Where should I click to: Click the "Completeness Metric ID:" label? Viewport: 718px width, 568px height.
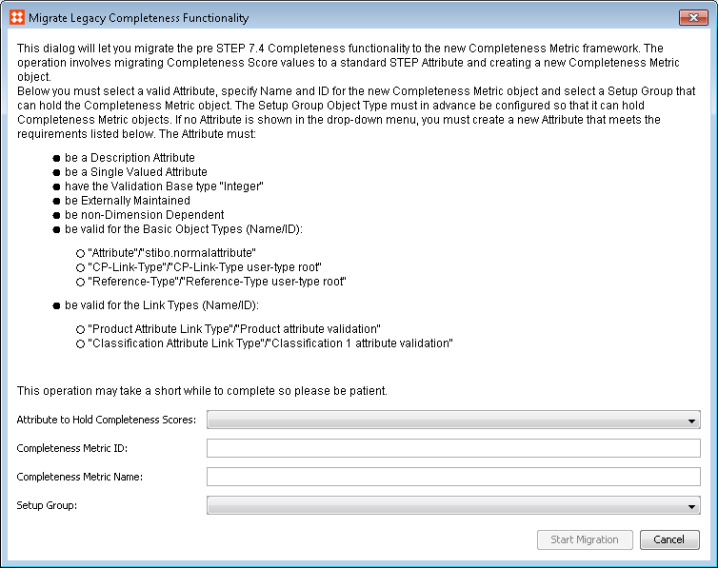pos(72,448)
